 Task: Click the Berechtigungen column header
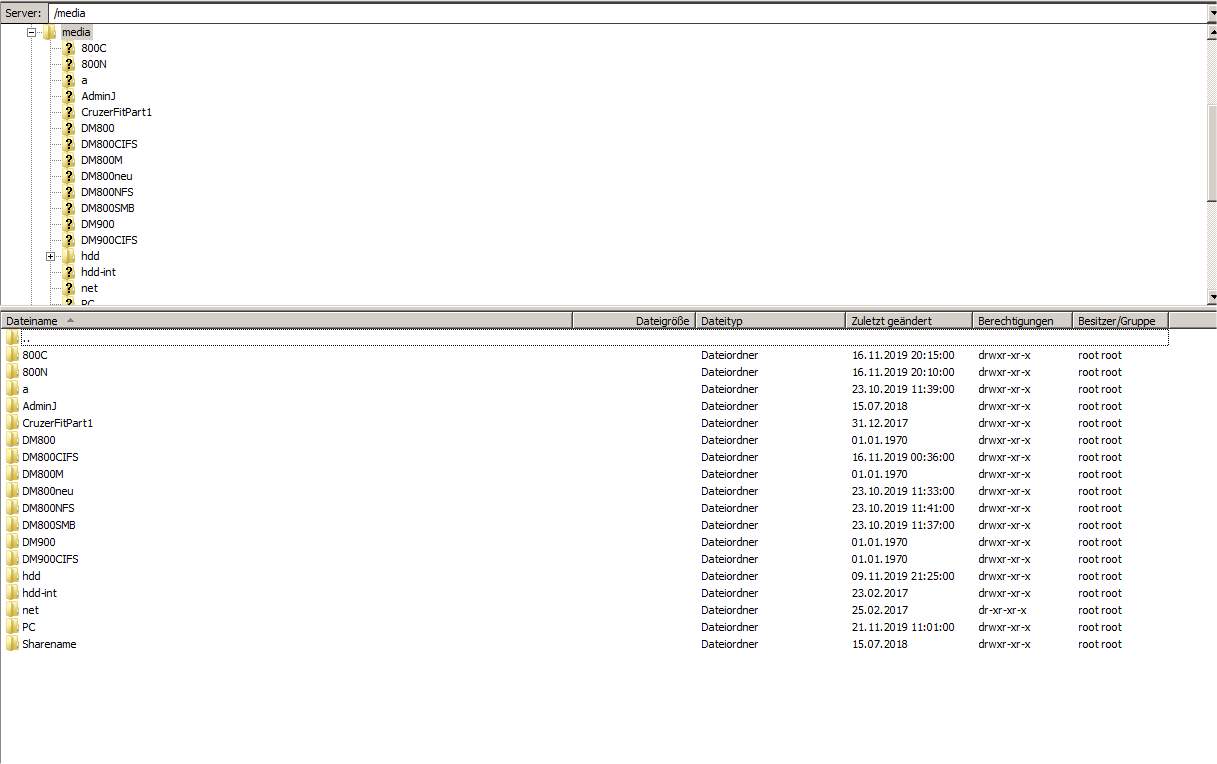pos(1015,321)
